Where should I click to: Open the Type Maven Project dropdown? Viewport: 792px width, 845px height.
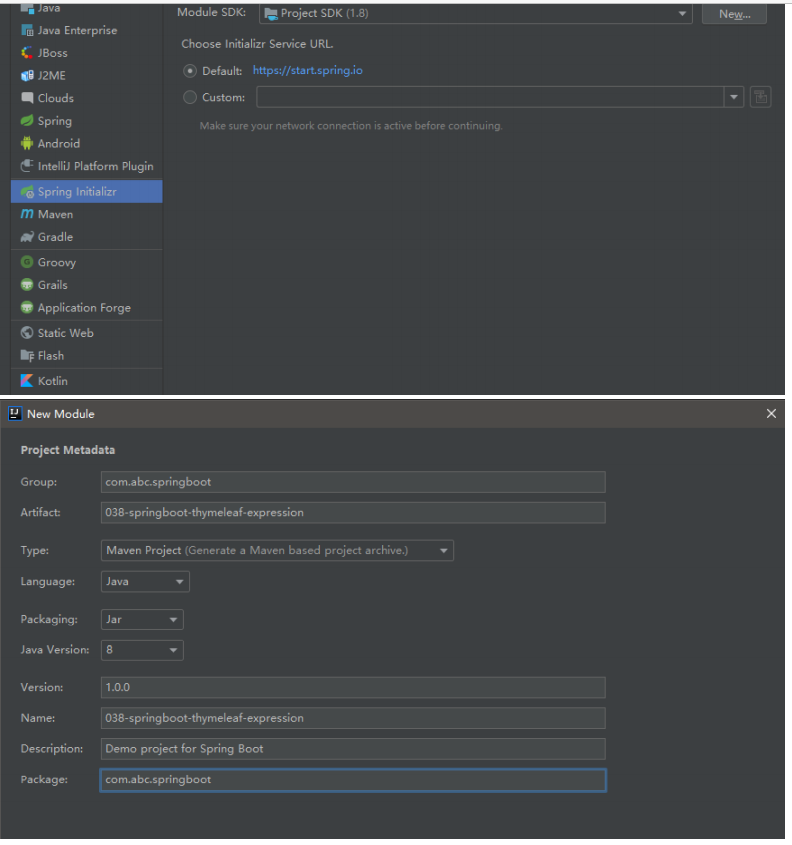277,551
